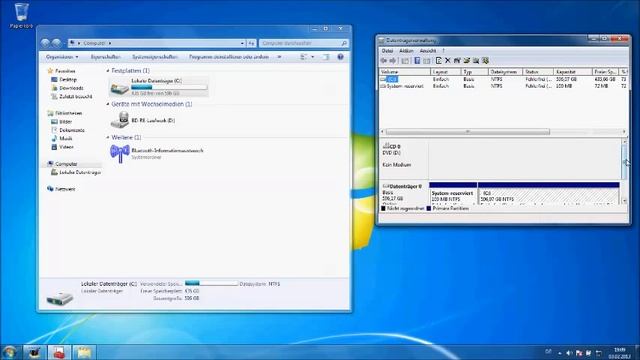640x360 pixels.
Task: Open the Videos library
Action: click(x=62, y=147)
